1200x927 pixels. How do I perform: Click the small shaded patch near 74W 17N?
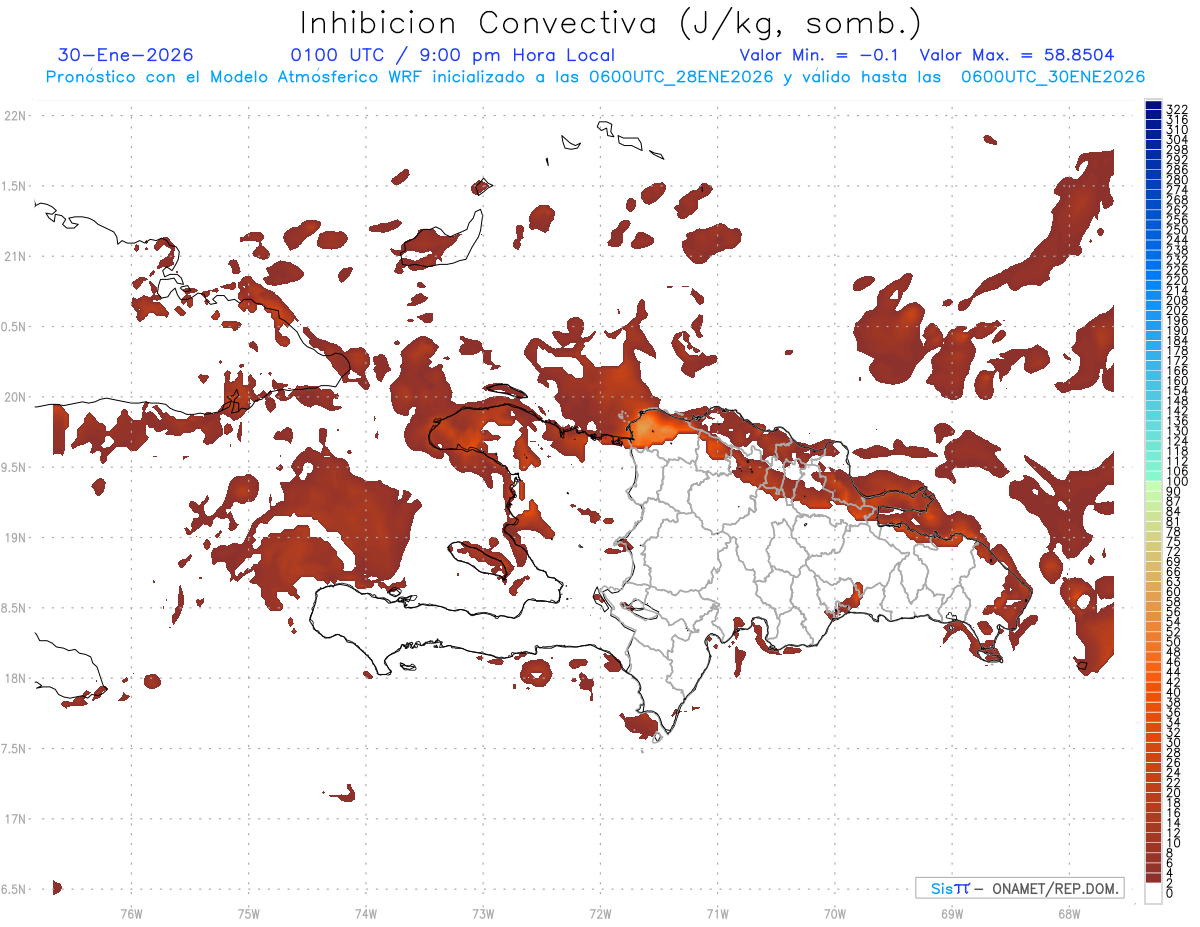(x=344, y=794)
